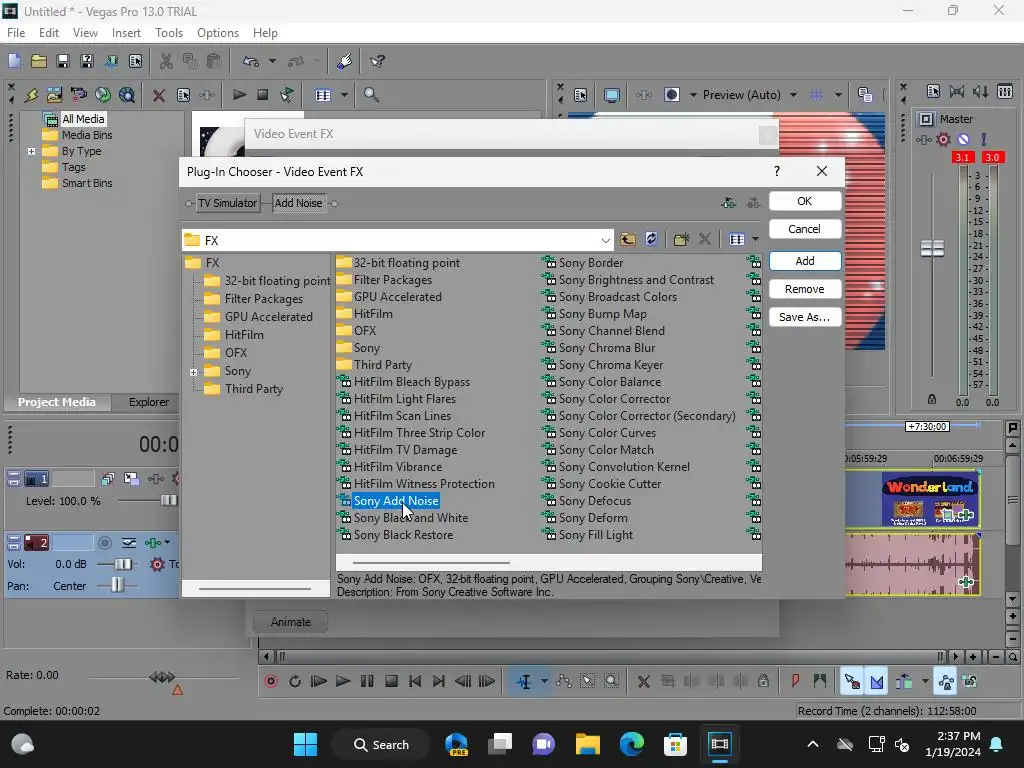Image resolution: width=1024 pixels, height=768 pixels.
Task: Open the Insert menu
Action: [x=126, y=33]
